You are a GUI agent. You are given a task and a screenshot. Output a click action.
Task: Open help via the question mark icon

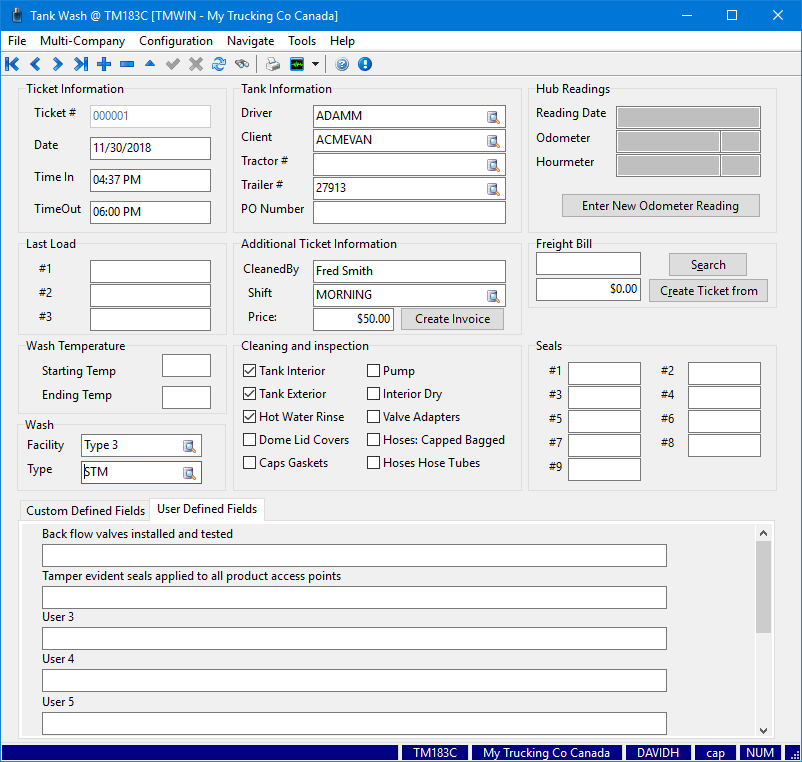(x=342, y=64)
